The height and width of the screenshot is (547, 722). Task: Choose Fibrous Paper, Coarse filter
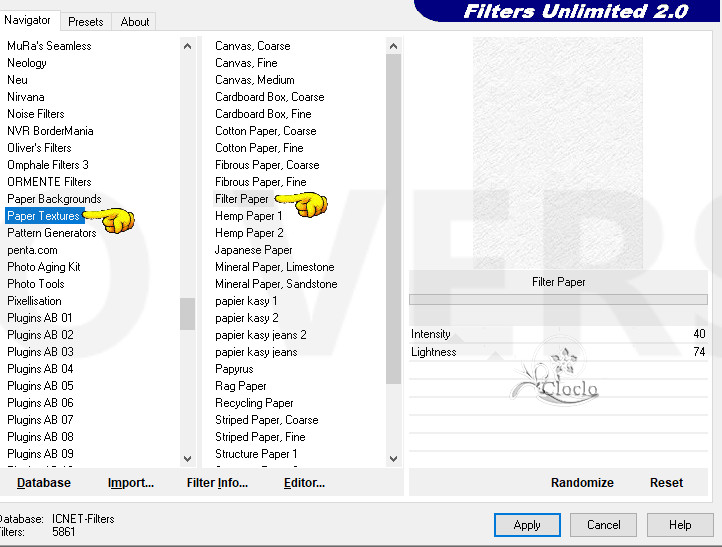(x=267, y=165)
